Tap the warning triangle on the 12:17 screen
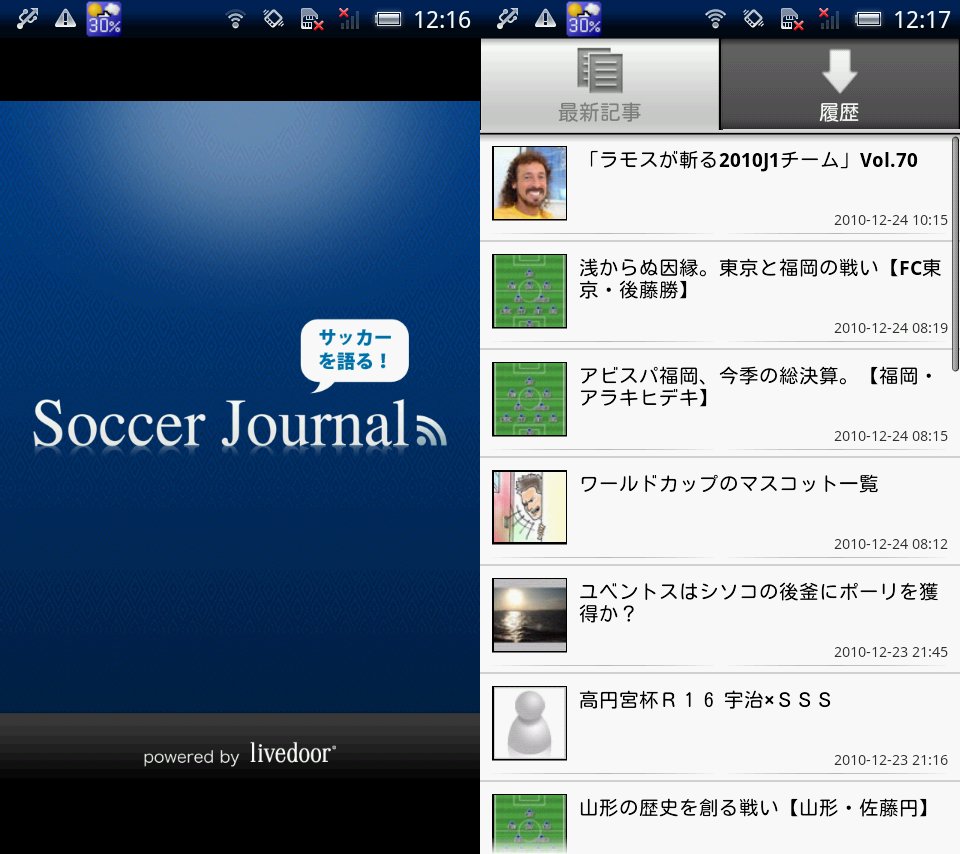Viewport: 960px width, 854px height. tap(545, 19)
